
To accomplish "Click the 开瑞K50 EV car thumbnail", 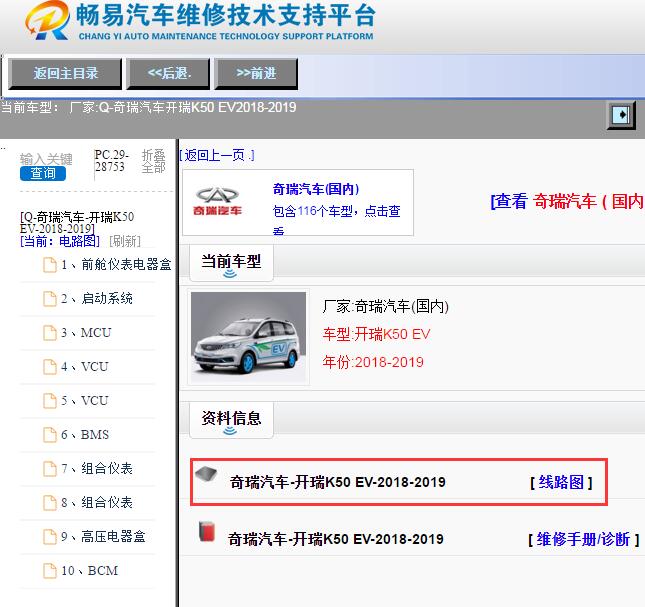I will click(x=248, y=338).
